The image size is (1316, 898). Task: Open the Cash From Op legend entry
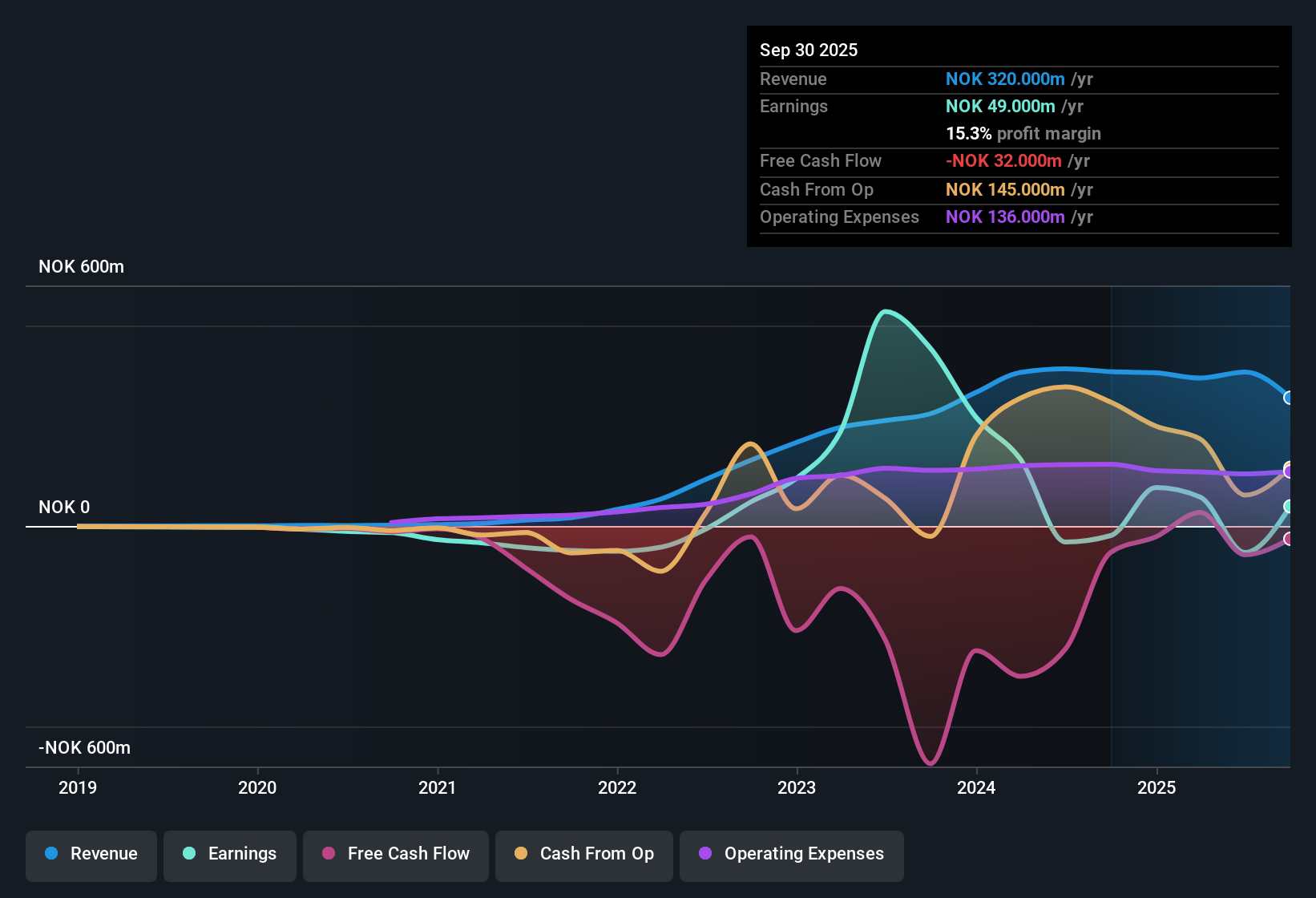coord(583,855)
